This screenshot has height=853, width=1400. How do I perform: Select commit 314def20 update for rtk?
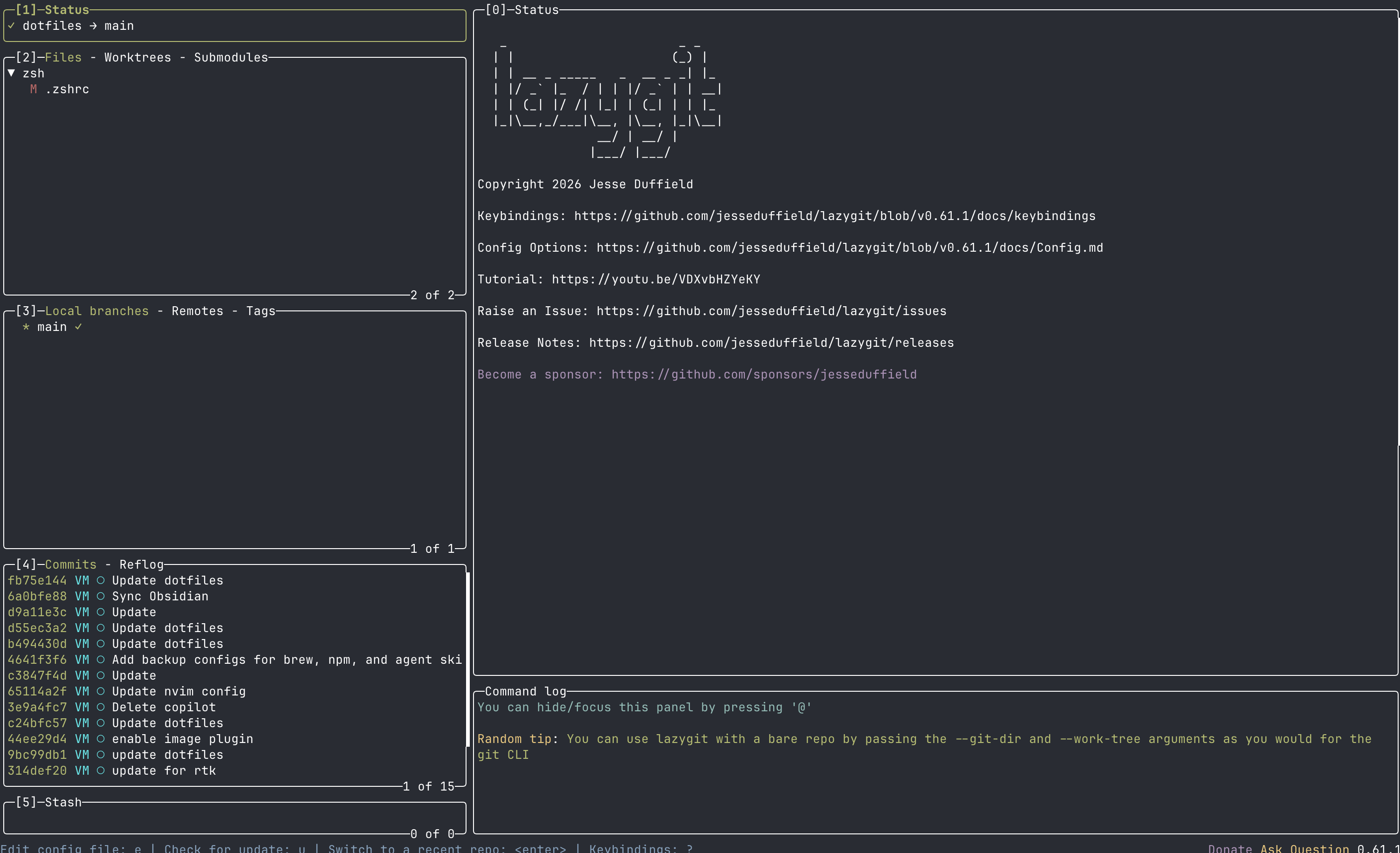(235, 770)
